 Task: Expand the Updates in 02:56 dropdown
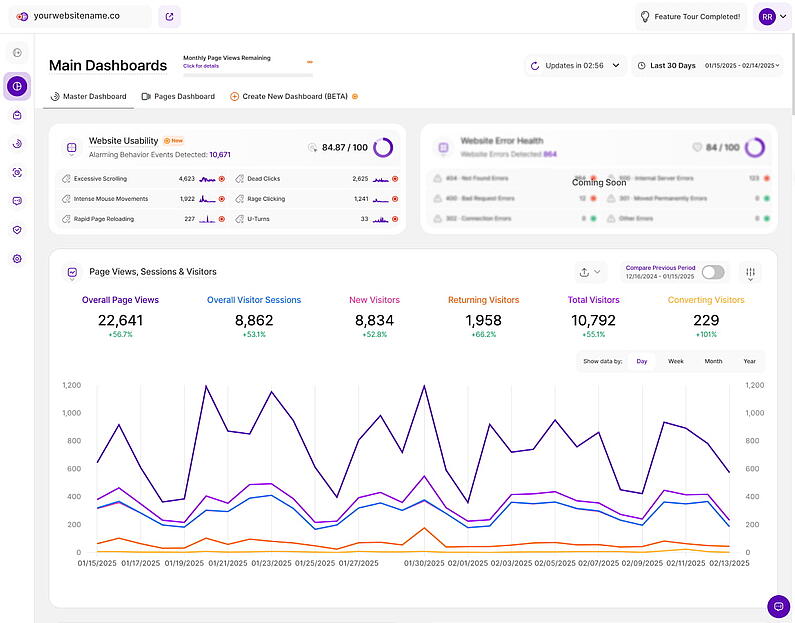575,66
